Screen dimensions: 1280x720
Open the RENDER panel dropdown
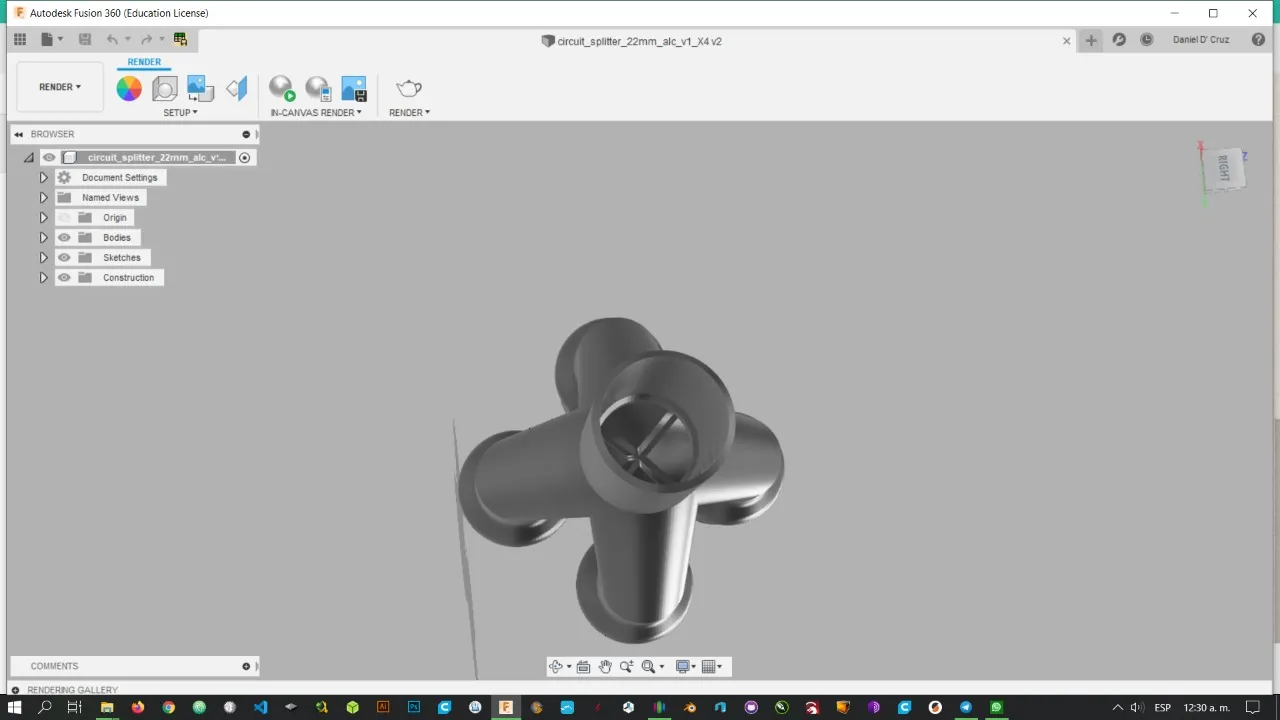click(x=409, y=113)
